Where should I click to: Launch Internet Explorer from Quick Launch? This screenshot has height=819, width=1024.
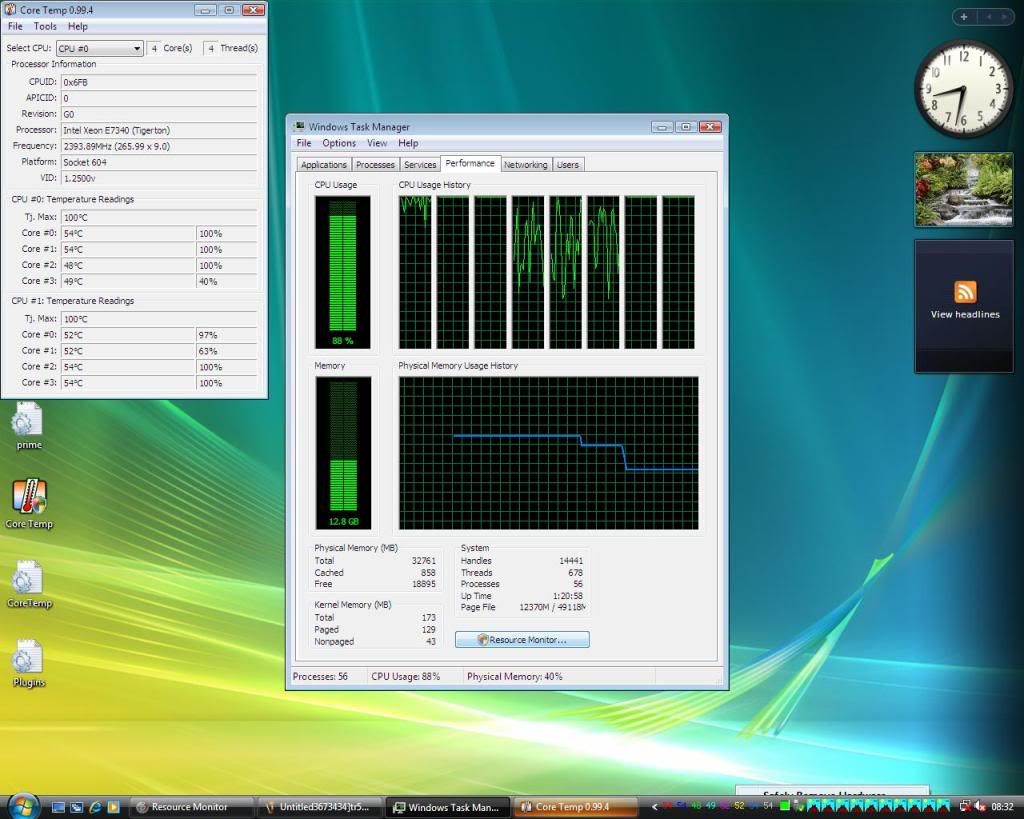point(95,807)
